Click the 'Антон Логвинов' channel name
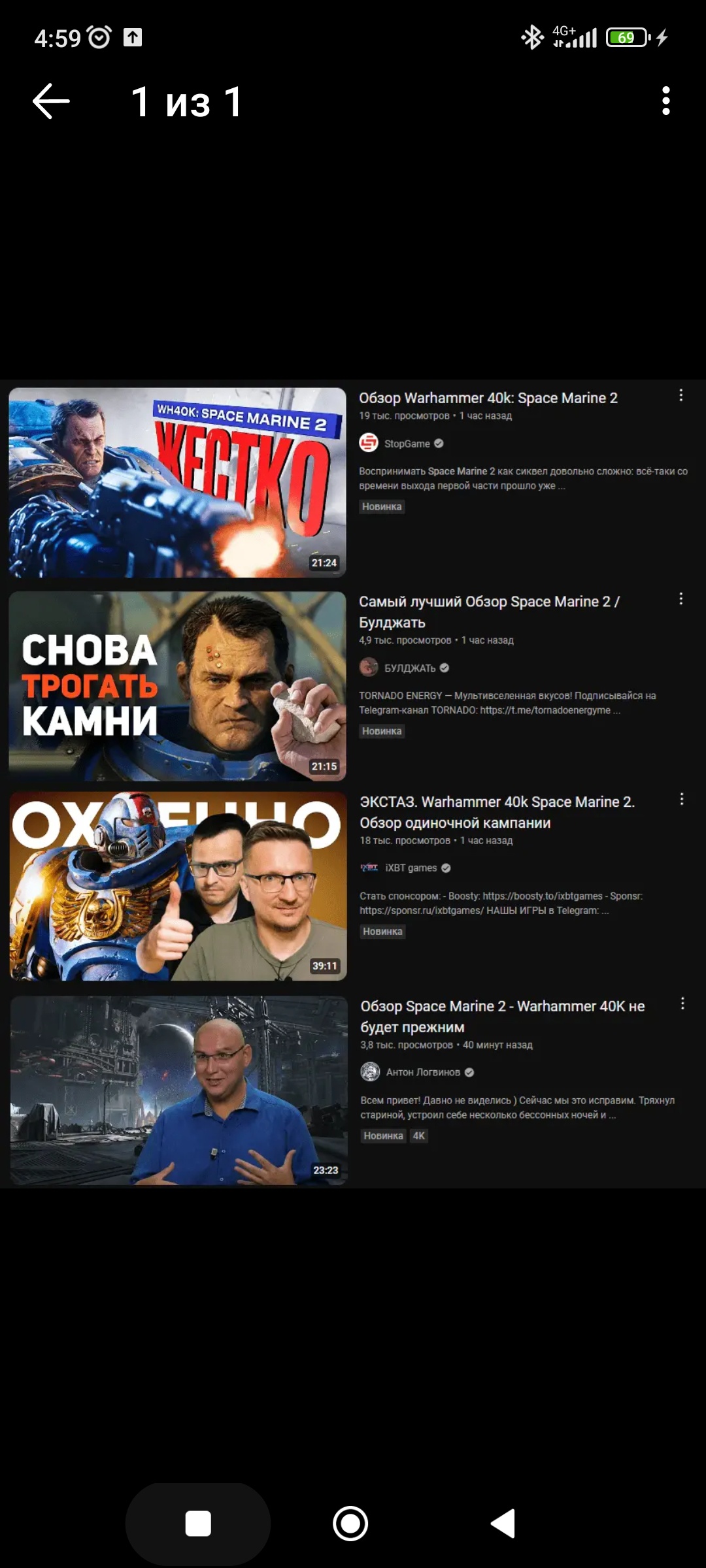This screenshot has height=1568, width=706. [423, 1072]
